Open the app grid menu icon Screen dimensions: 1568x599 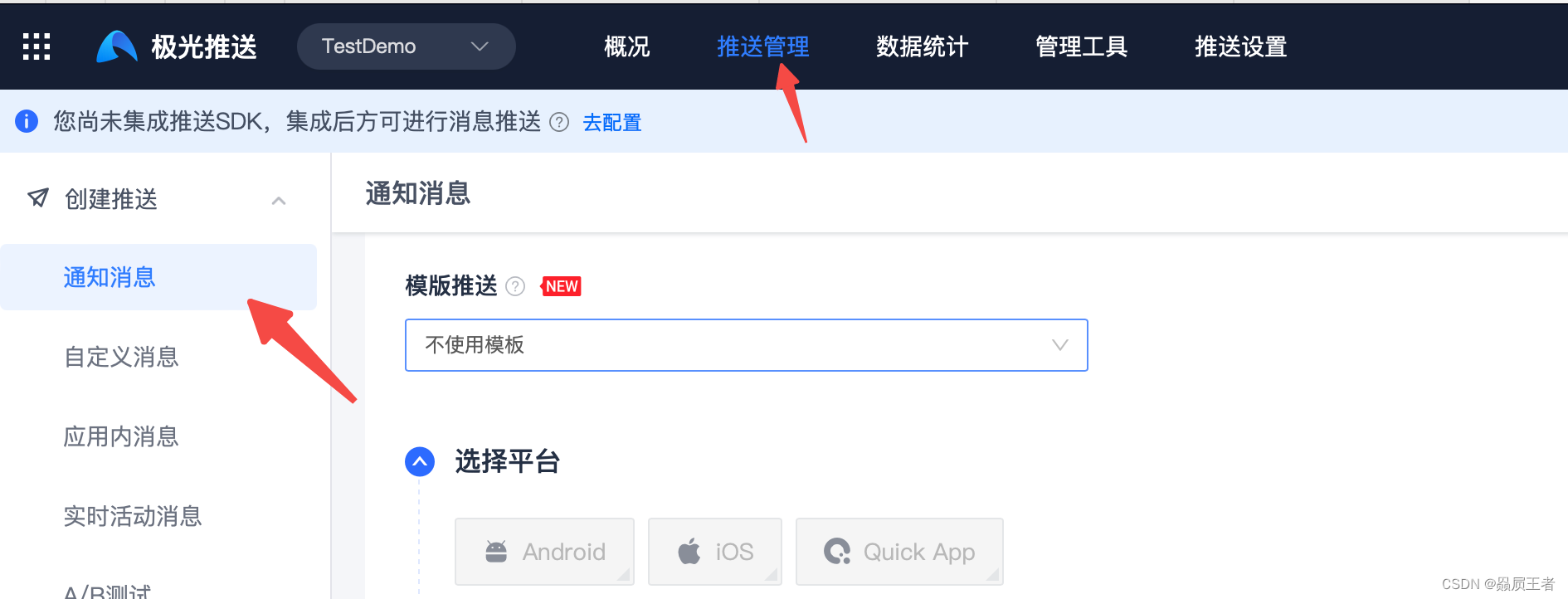[x=37, y=46]
